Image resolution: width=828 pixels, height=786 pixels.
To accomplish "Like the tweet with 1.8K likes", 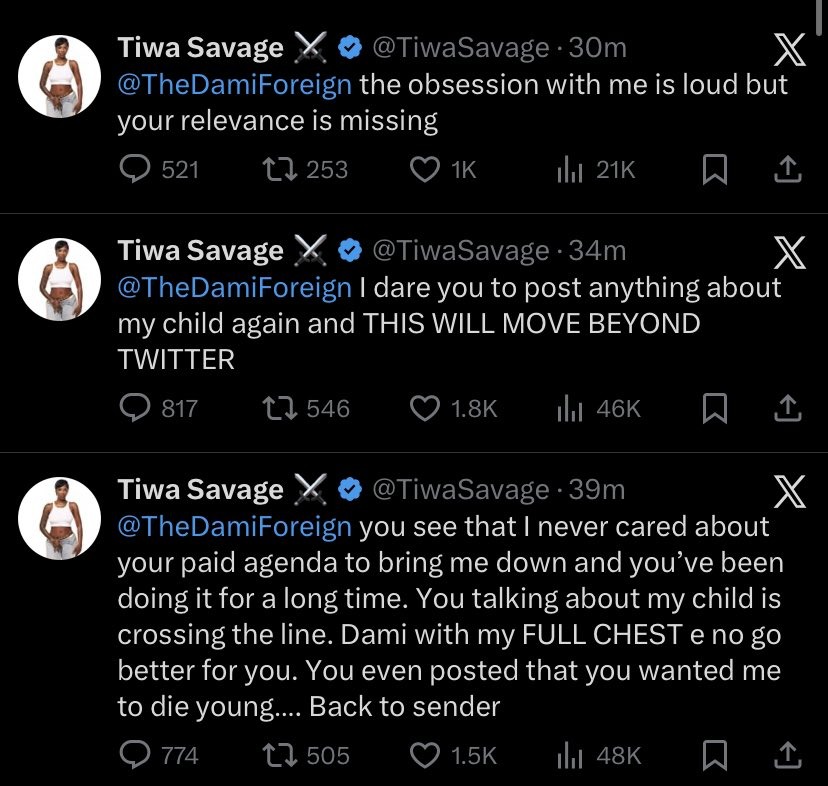I will [x=427, y=408].
